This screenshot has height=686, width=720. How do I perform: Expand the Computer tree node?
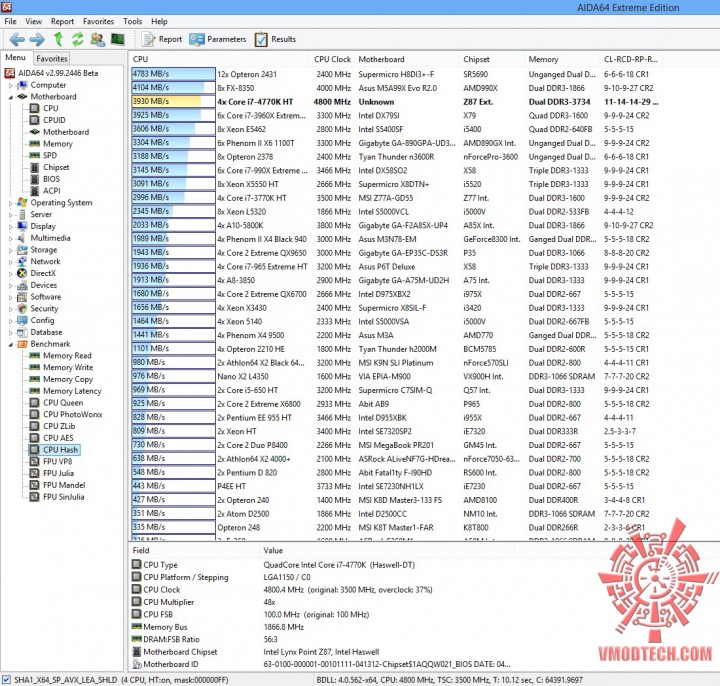(11, 85)
